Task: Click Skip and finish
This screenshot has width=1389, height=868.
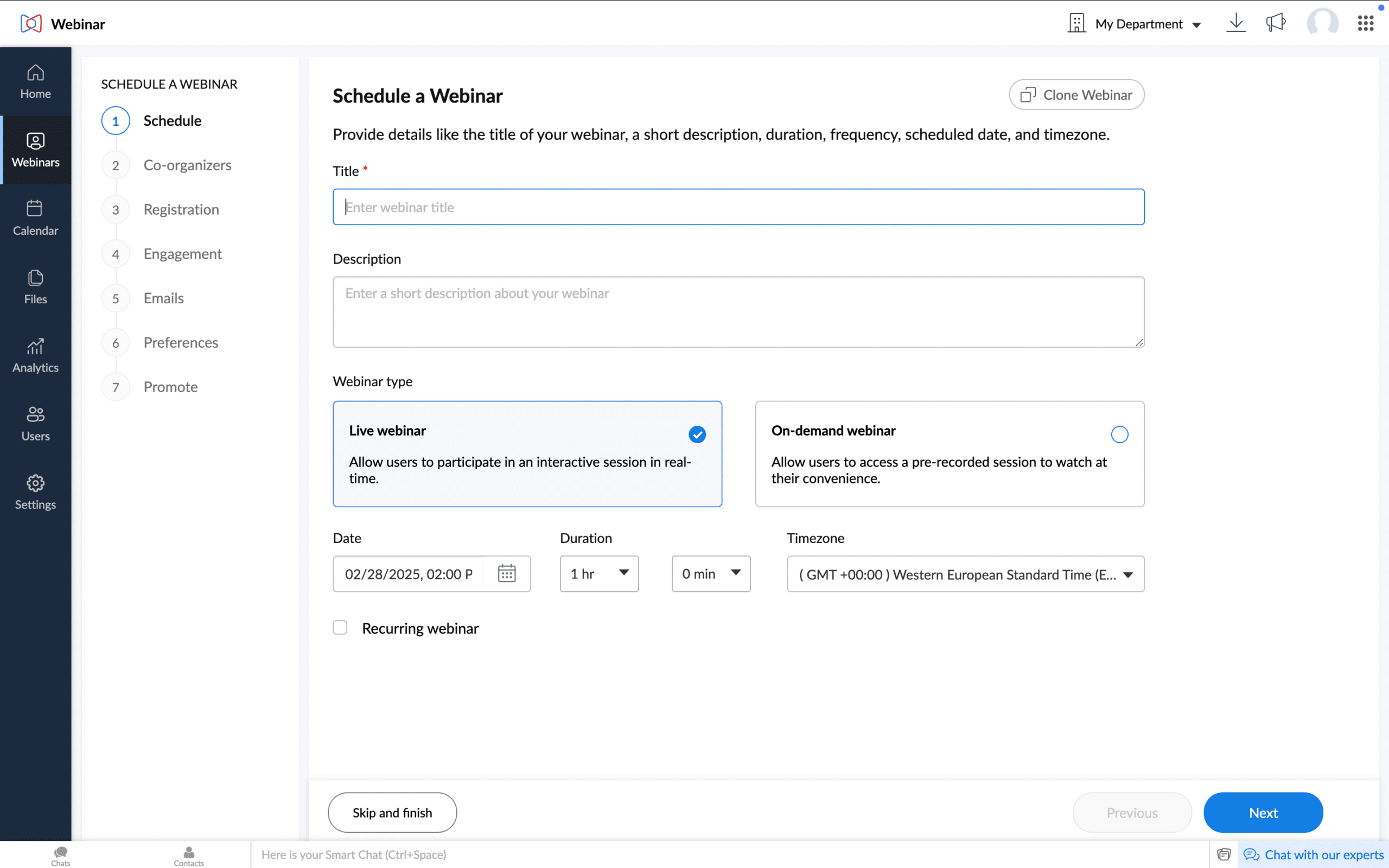Action: [x=392, y=812]
